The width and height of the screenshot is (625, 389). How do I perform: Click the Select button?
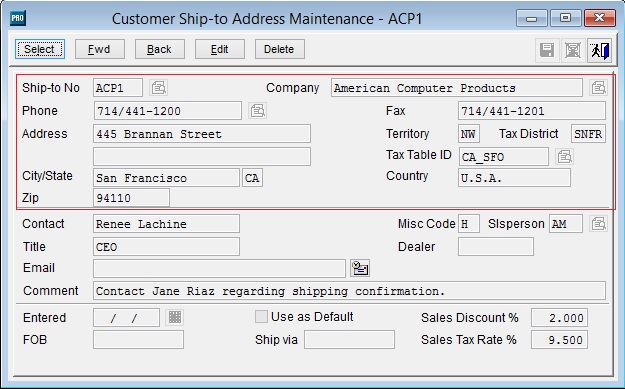point(40,49)
